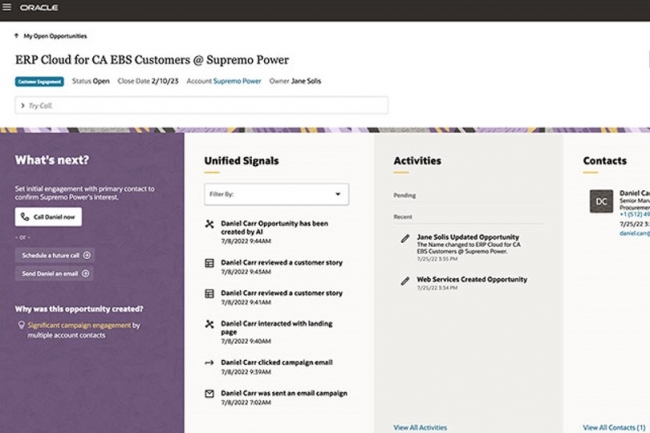Viewport: 650px width, 433px height.
Task: Open customer story signal from 9:43AM
Action: point(282,263)
